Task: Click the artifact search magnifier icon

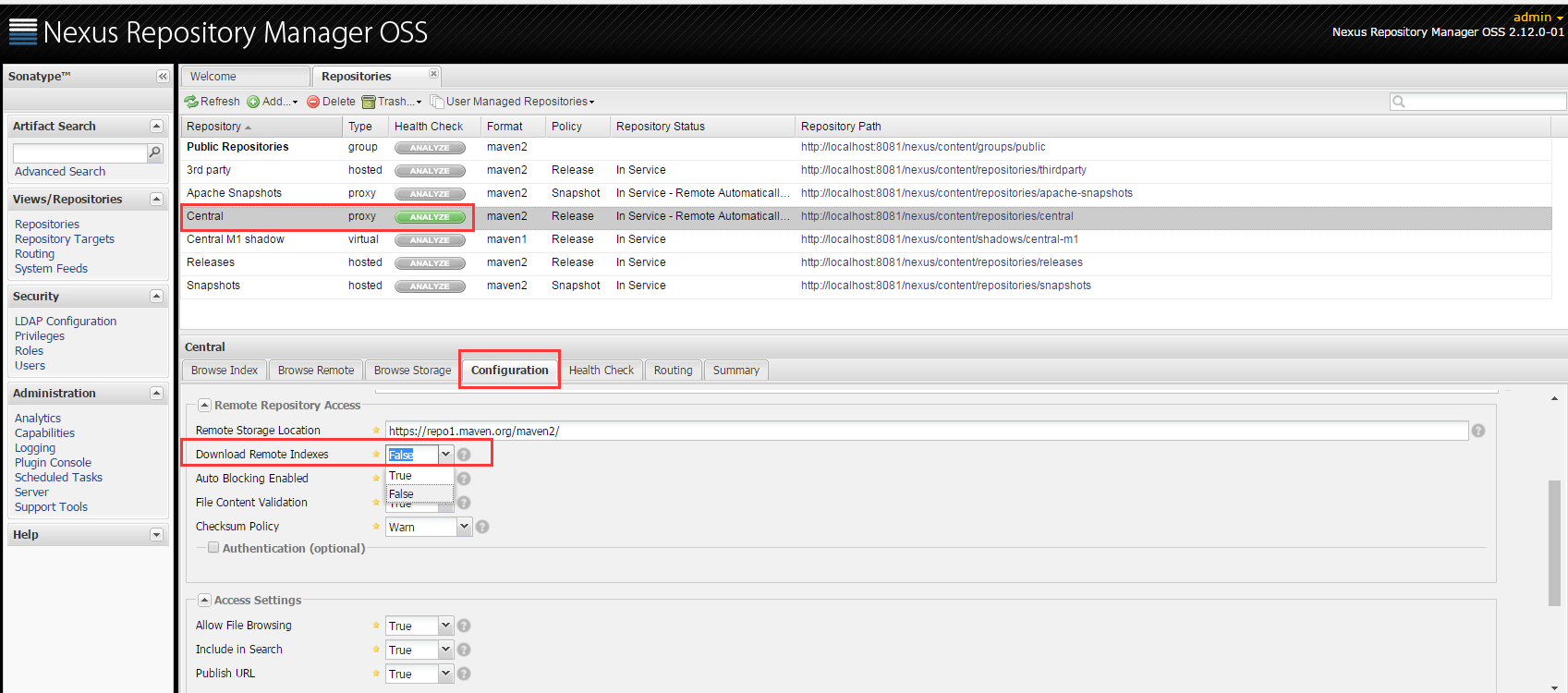Action: point(155,152)
